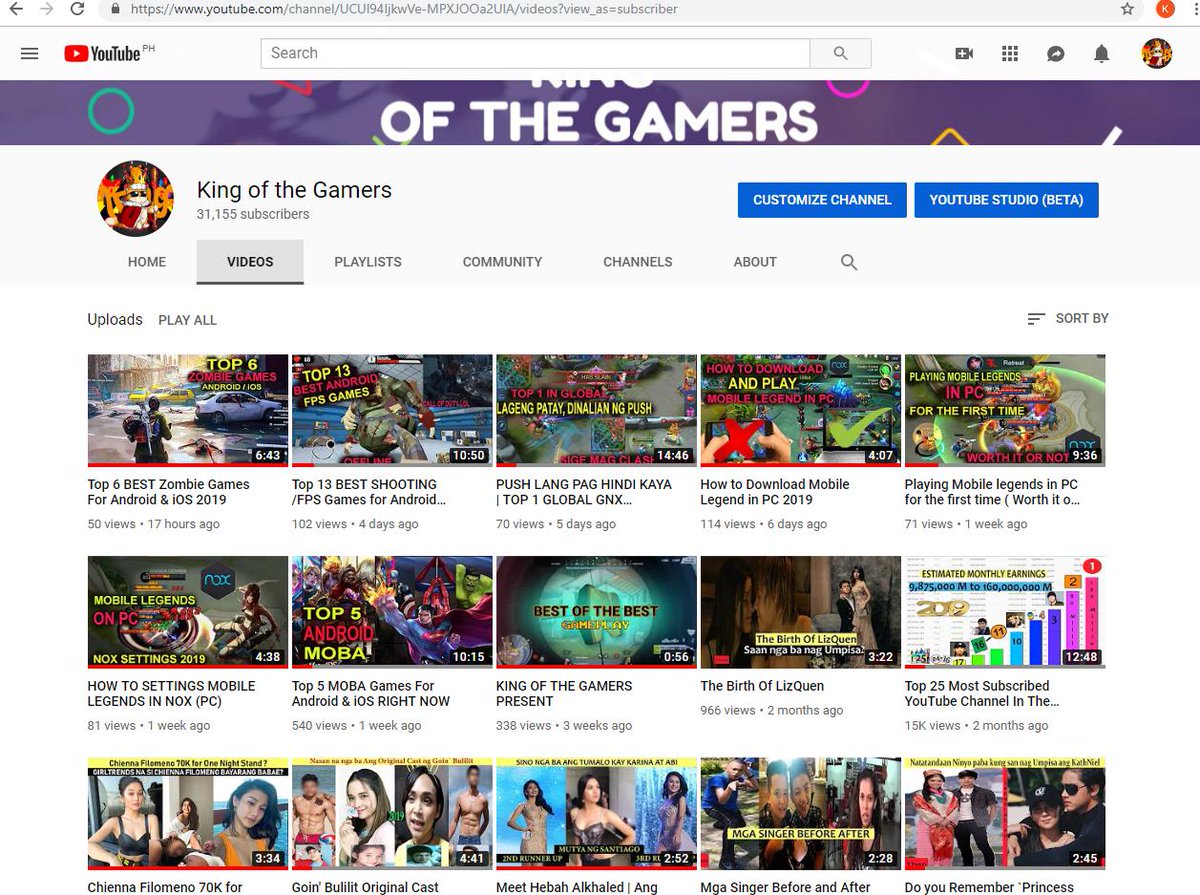The image size is (1200, 895).
Task: Click title Top 25 Most Subscribed YouTube Channel
Action: coord(982,694)
